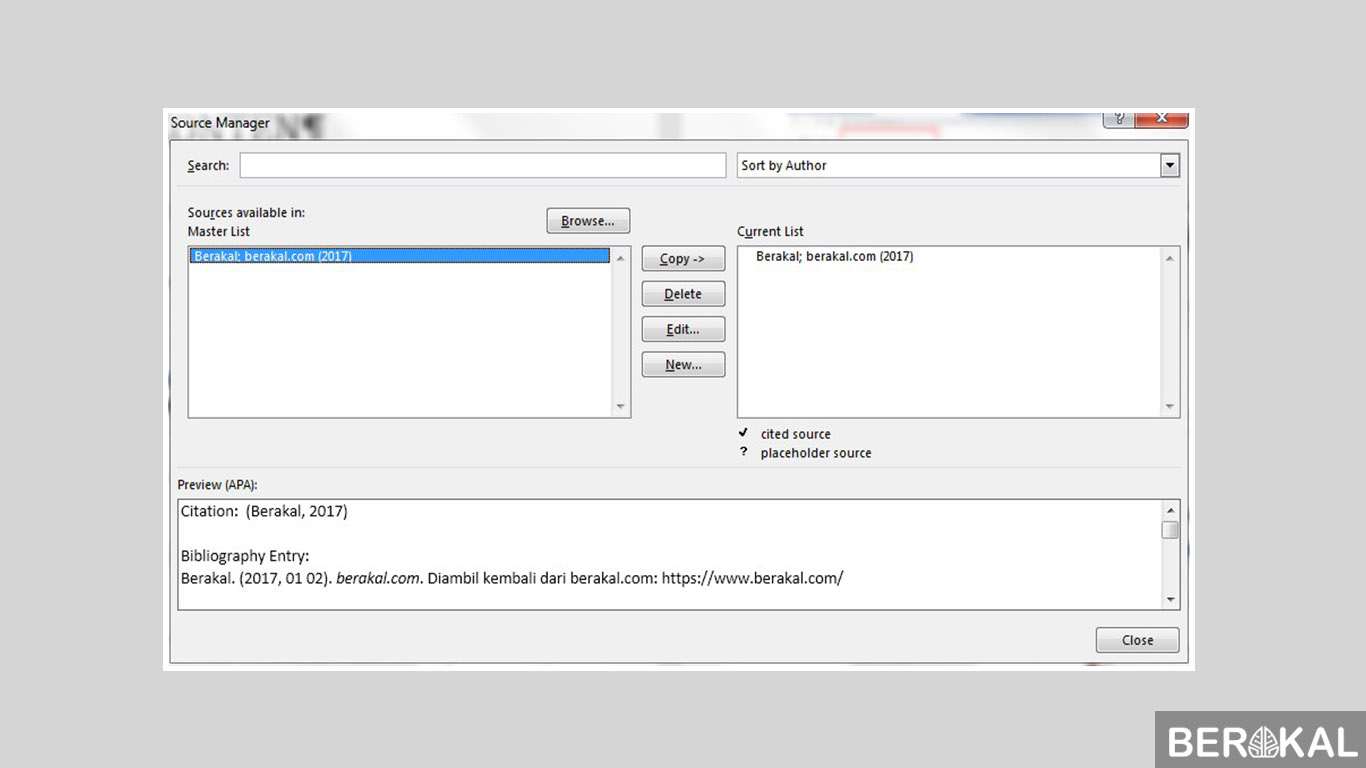The width and height of the screenshot is (1366, 768).
Task: Click the help question mark icon
Action: (x=1119, y=118)
